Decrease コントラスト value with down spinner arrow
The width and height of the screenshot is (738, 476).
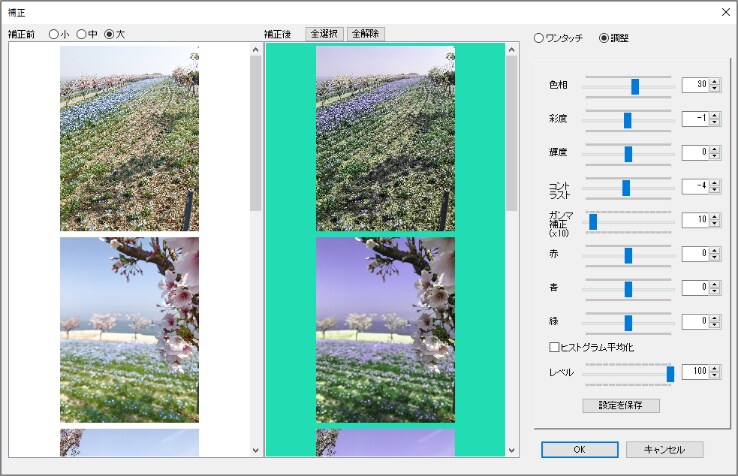coord(715,190)
